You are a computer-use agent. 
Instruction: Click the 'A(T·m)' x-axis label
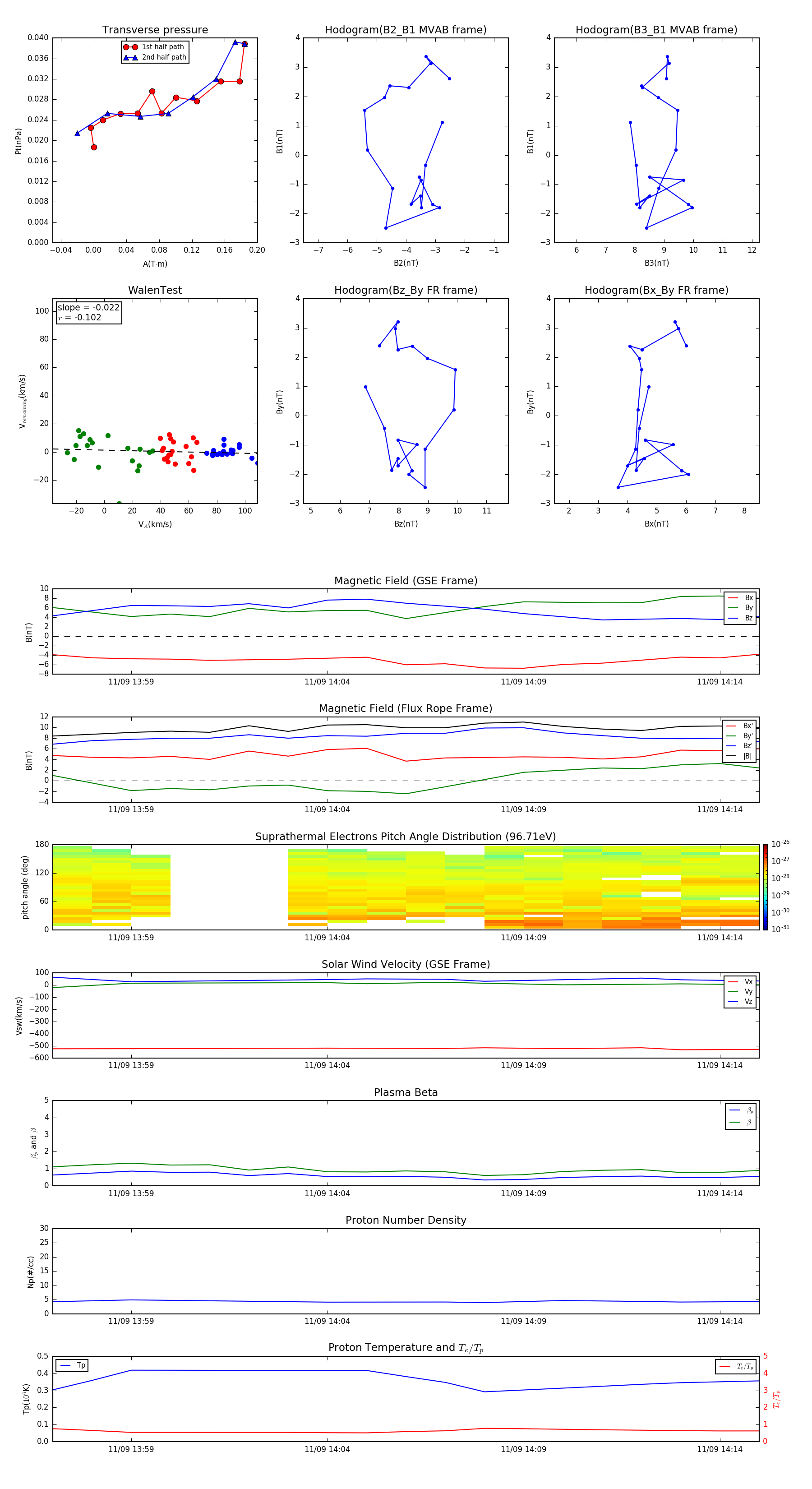pos(155,264)
